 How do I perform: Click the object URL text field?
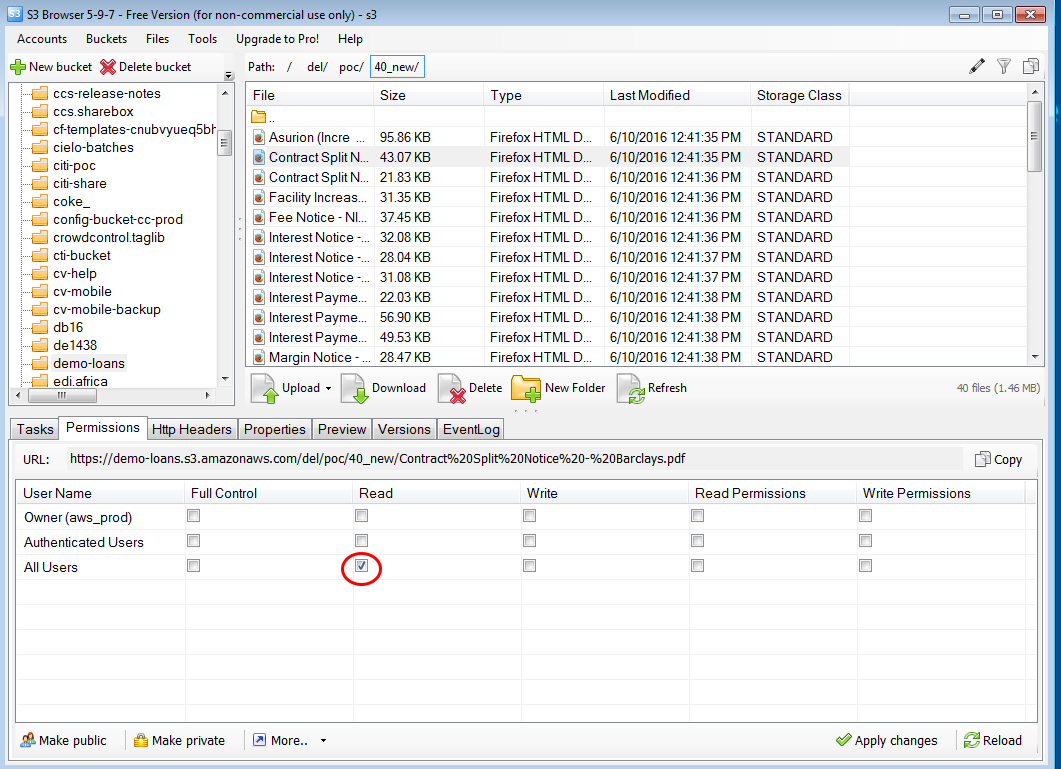(x=514, y=459)
